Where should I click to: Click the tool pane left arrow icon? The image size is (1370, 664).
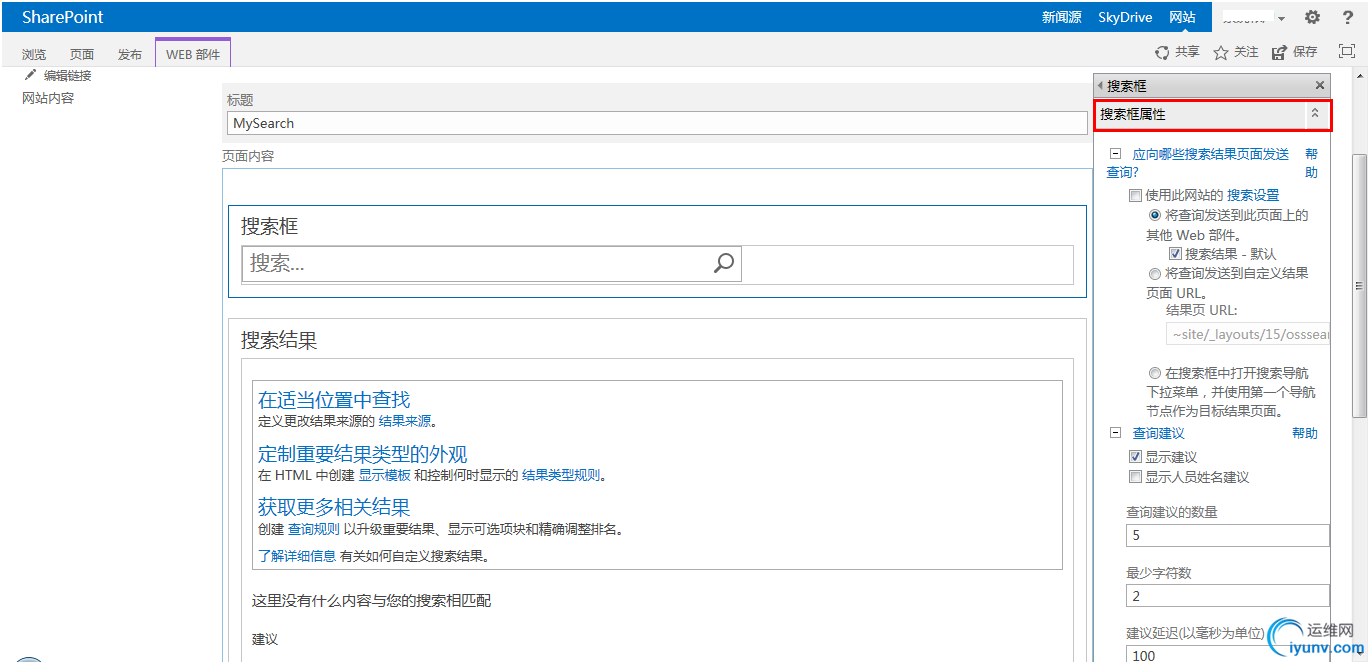(1101, 86)
